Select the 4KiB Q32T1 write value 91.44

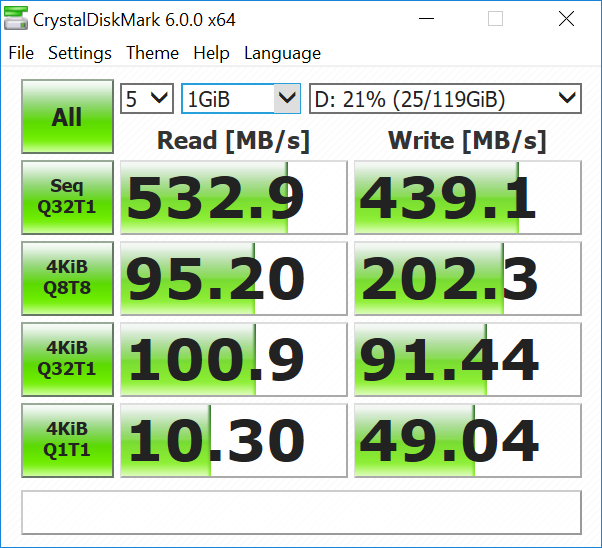(468, 359)
